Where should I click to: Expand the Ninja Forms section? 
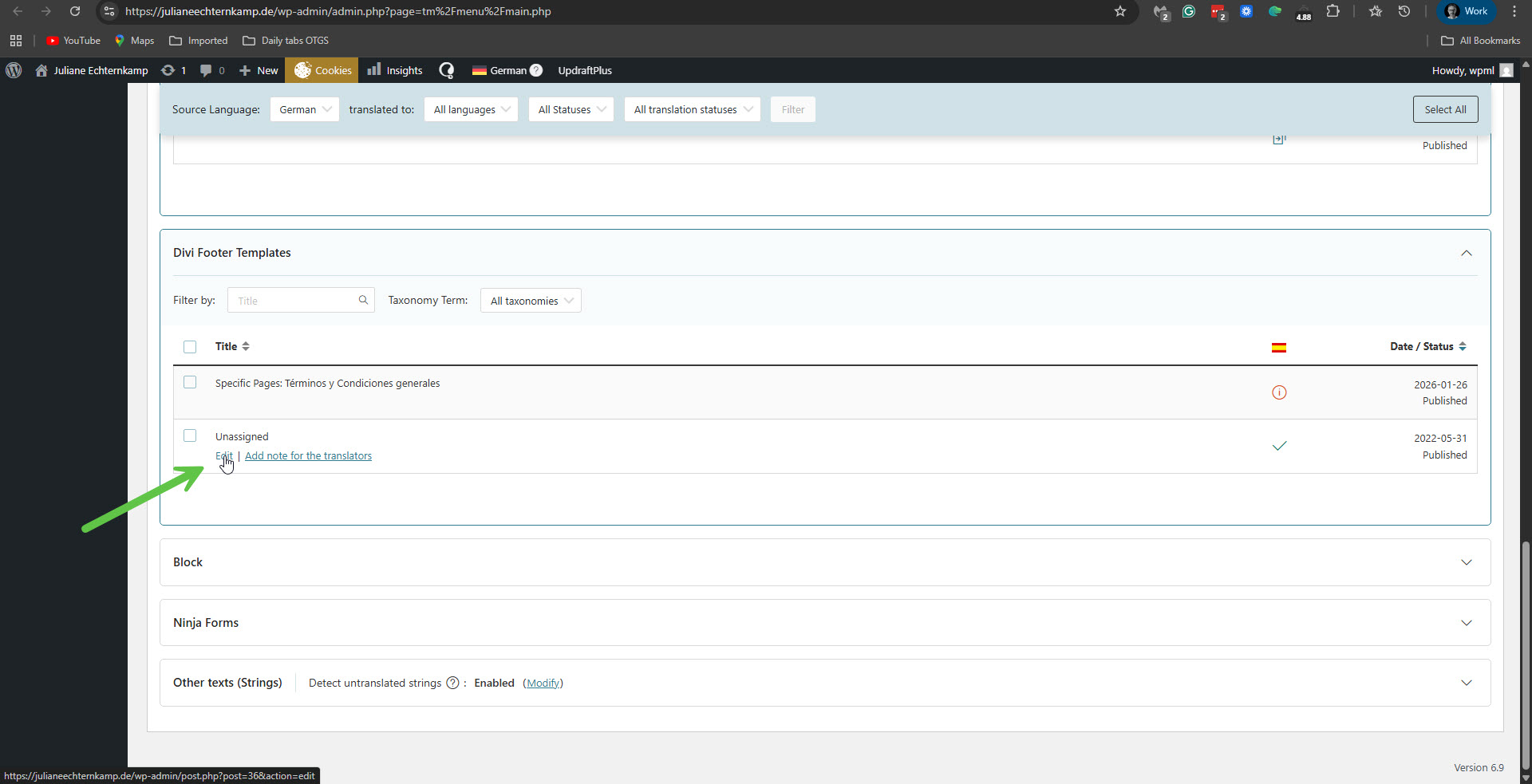(1467, 623)
